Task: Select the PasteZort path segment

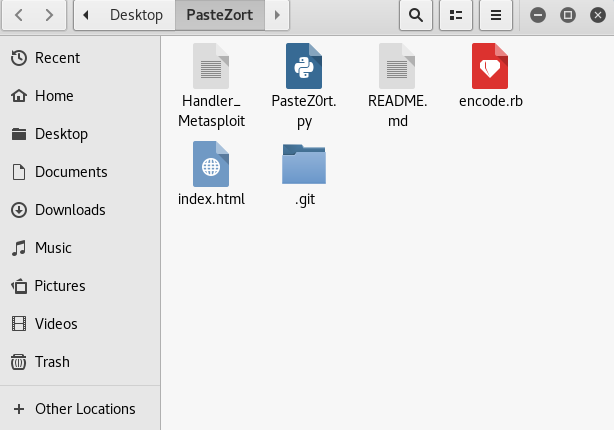Action: coord(219,15)
